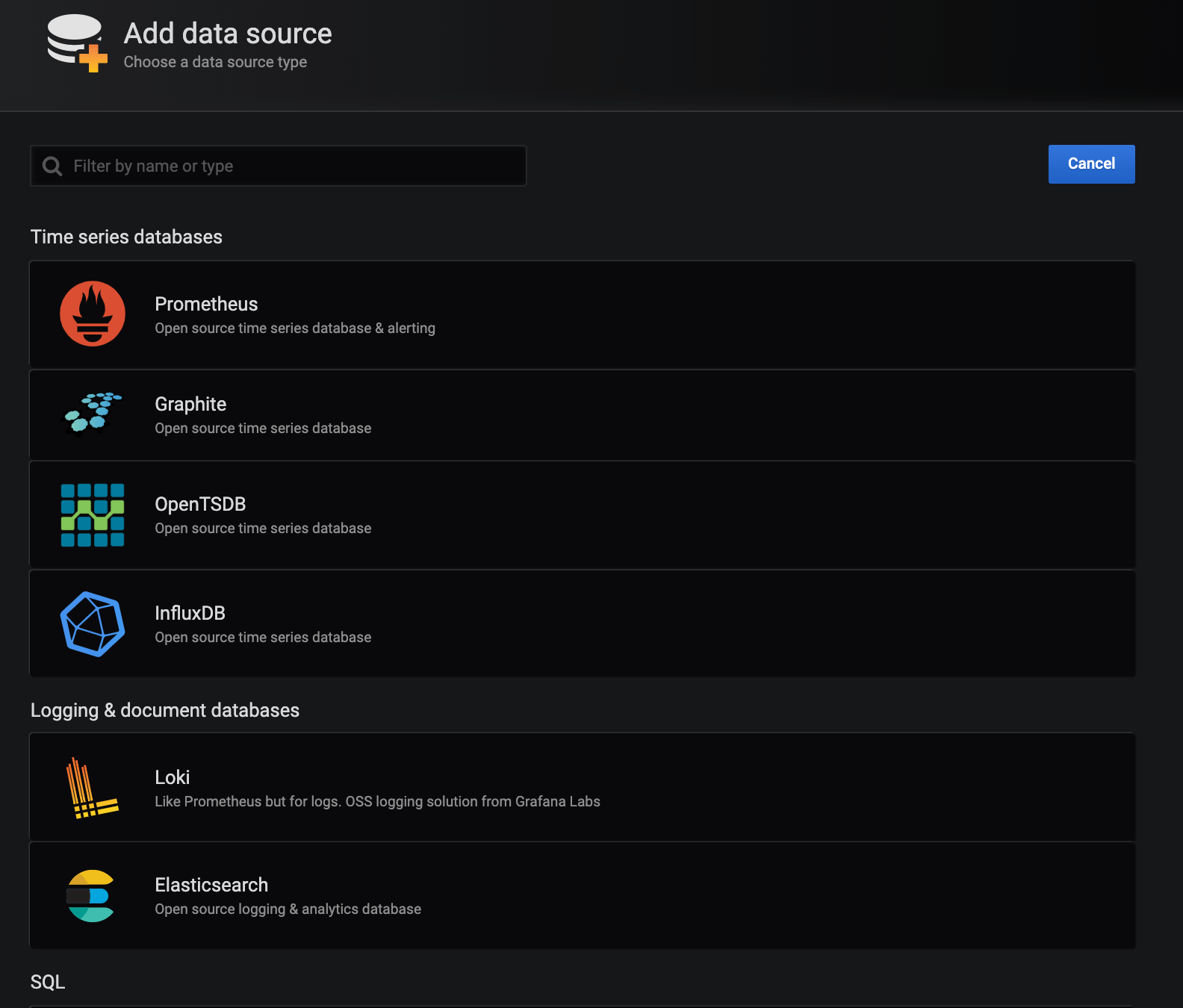Screen dimensions: 1183x1008
Task: Choose the Loki data source name
Action: [x=173, y=777]
